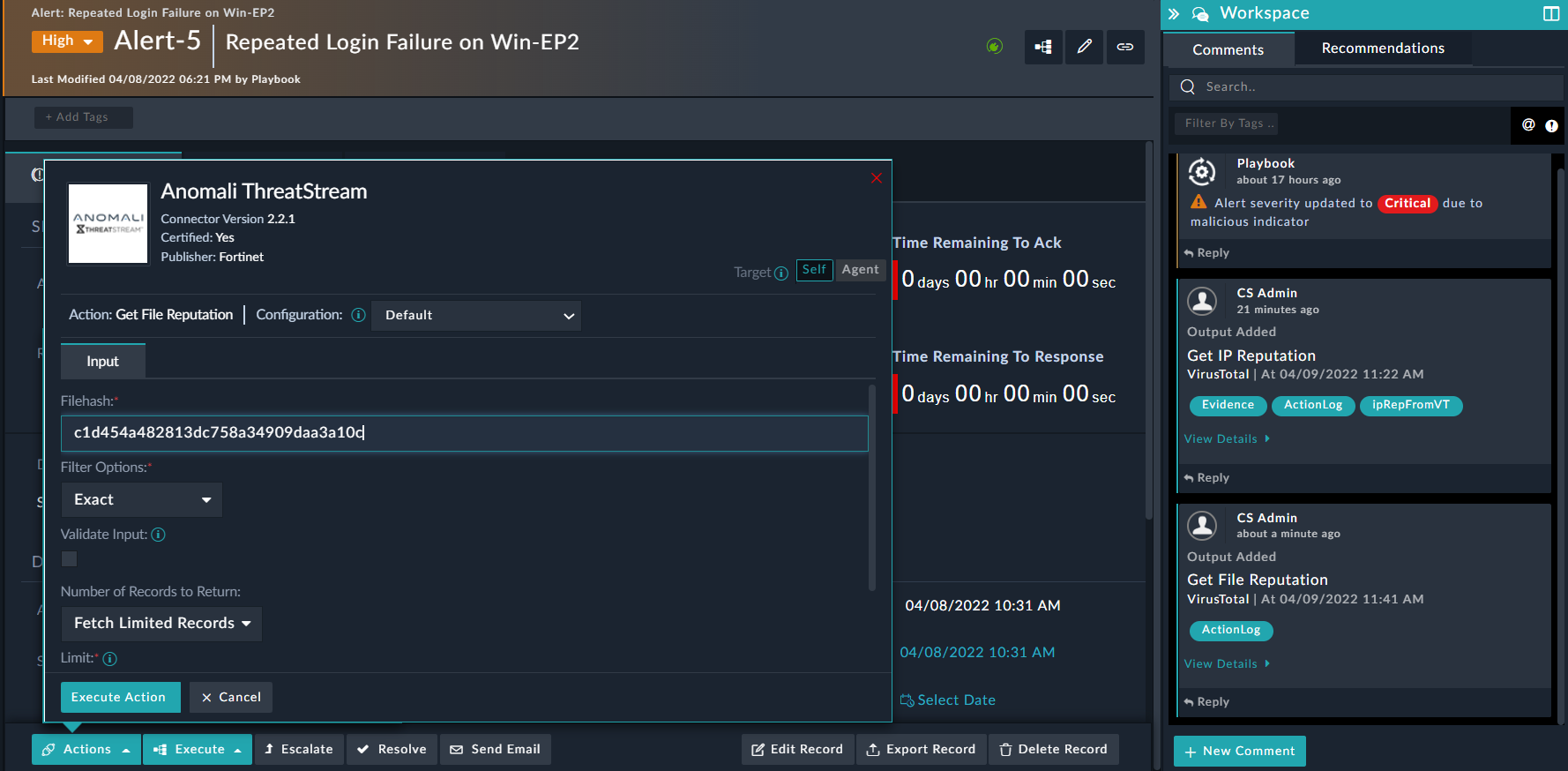This screenshot has height=771, width=1568.
Task: Switch to the Comments tab
Action: pyautogui.click(x=1228, y=49)
